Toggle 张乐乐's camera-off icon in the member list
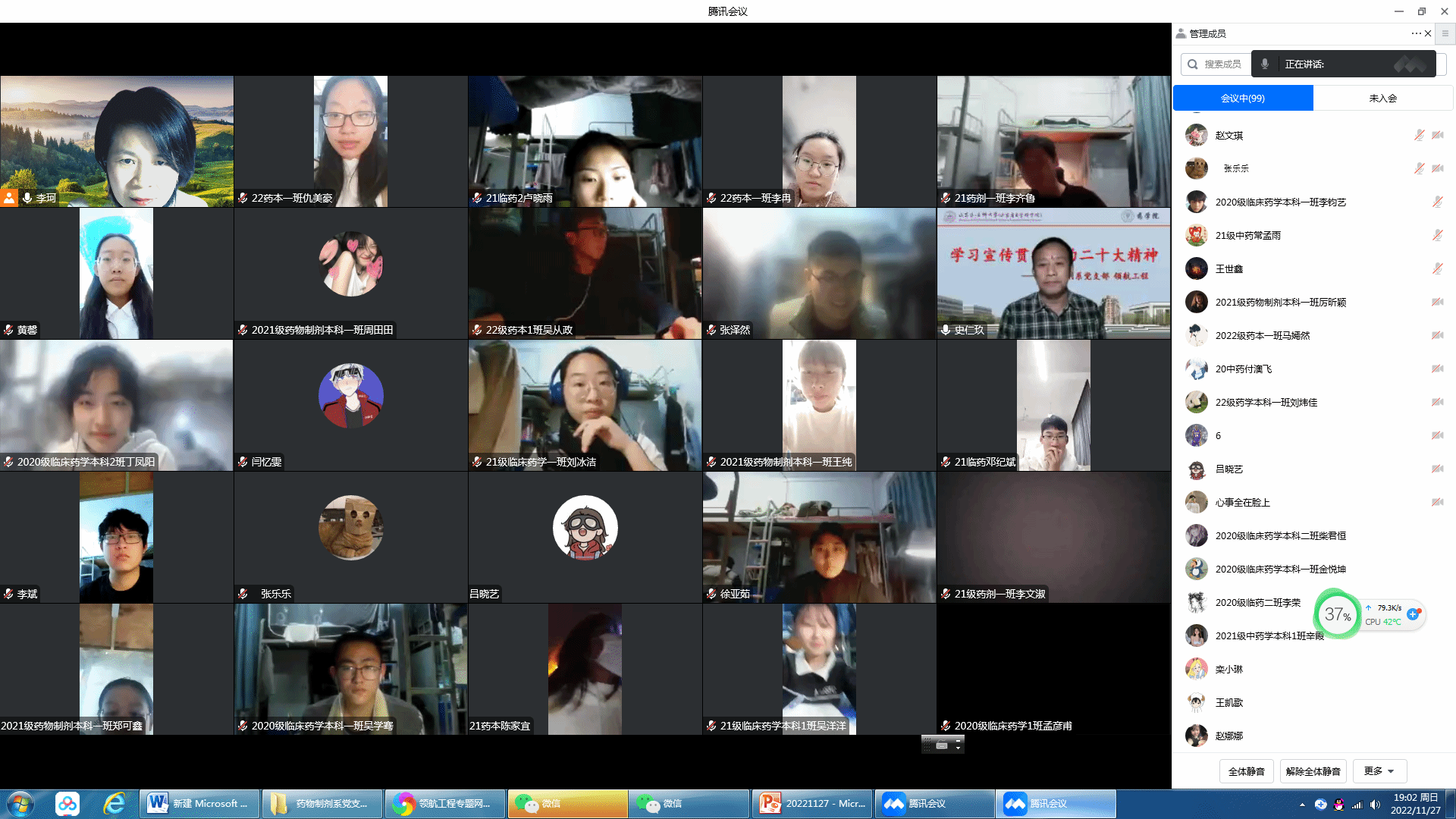The image size is (1456, 819). 1437,168
